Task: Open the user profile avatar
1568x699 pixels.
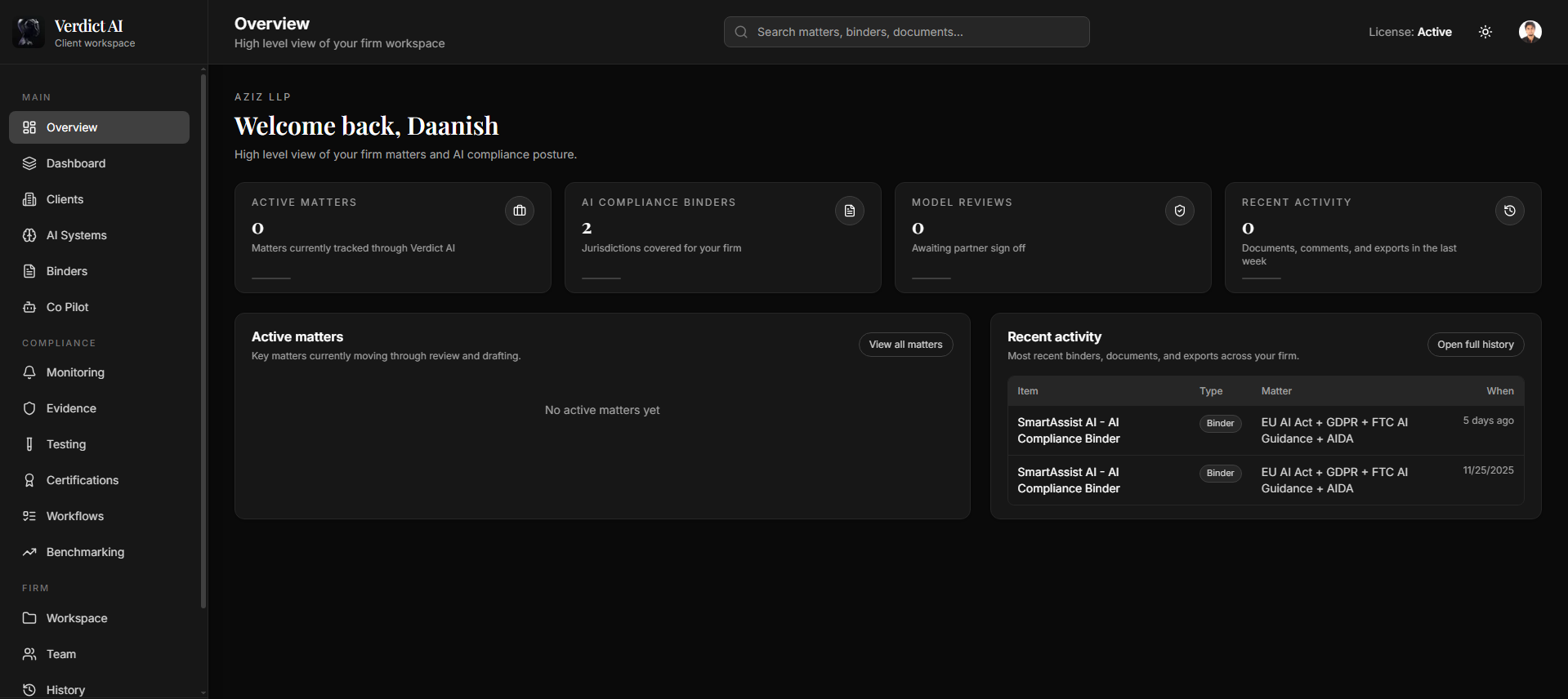Action: [1530, 32]
